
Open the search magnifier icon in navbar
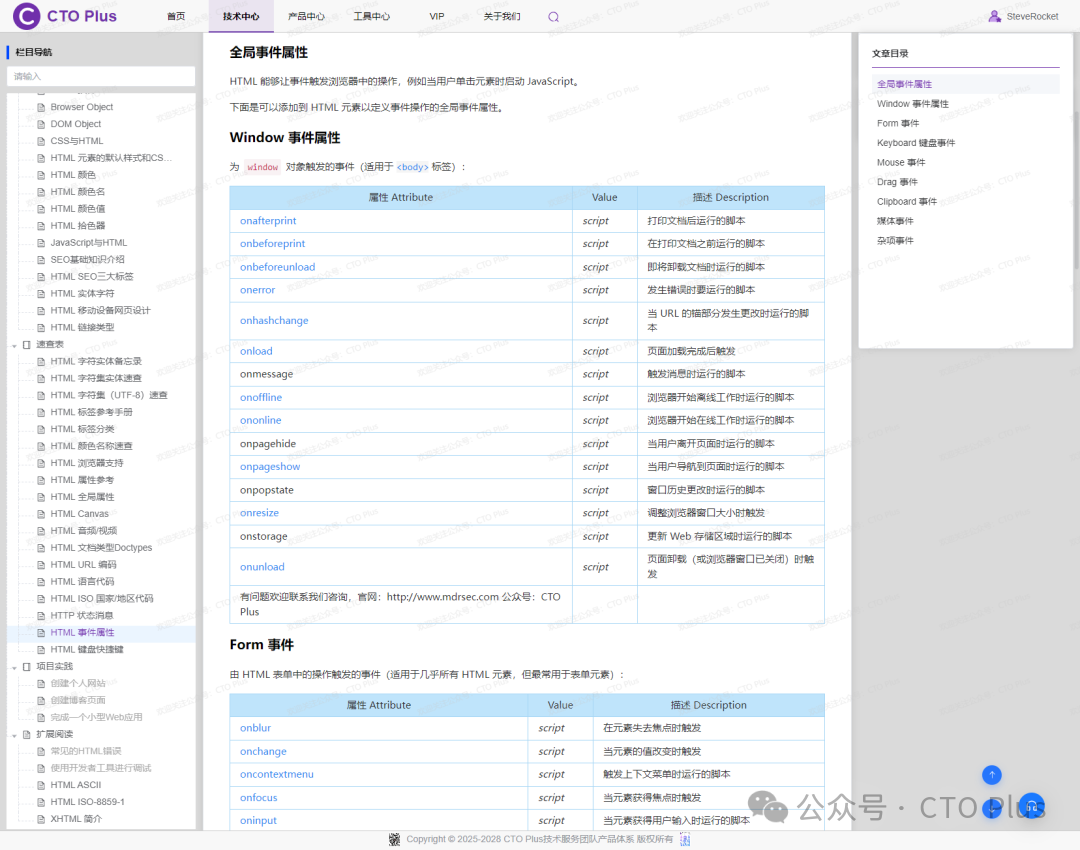click(553, 17)
